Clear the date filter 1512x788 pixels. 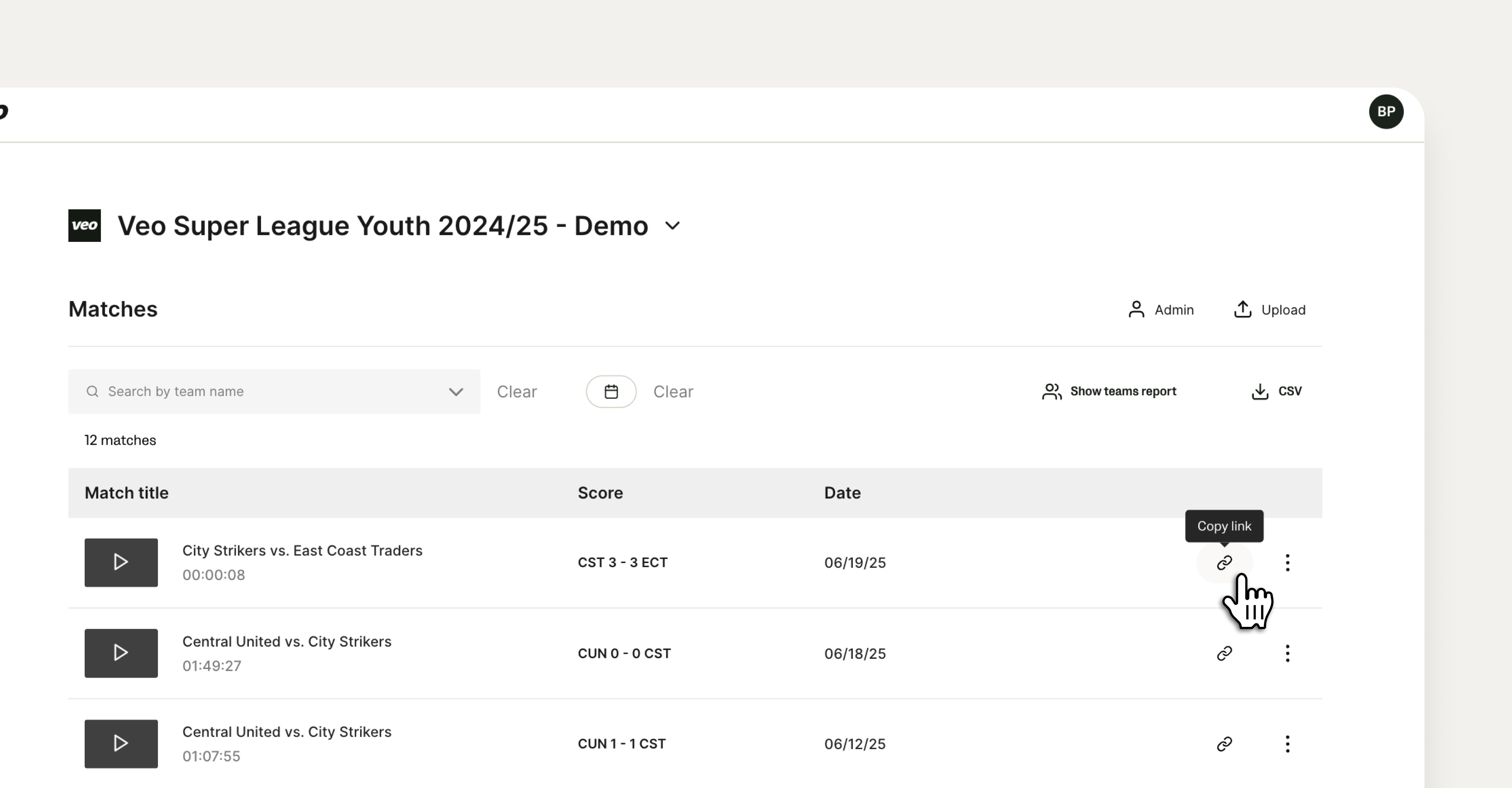[x=673, y=392]
